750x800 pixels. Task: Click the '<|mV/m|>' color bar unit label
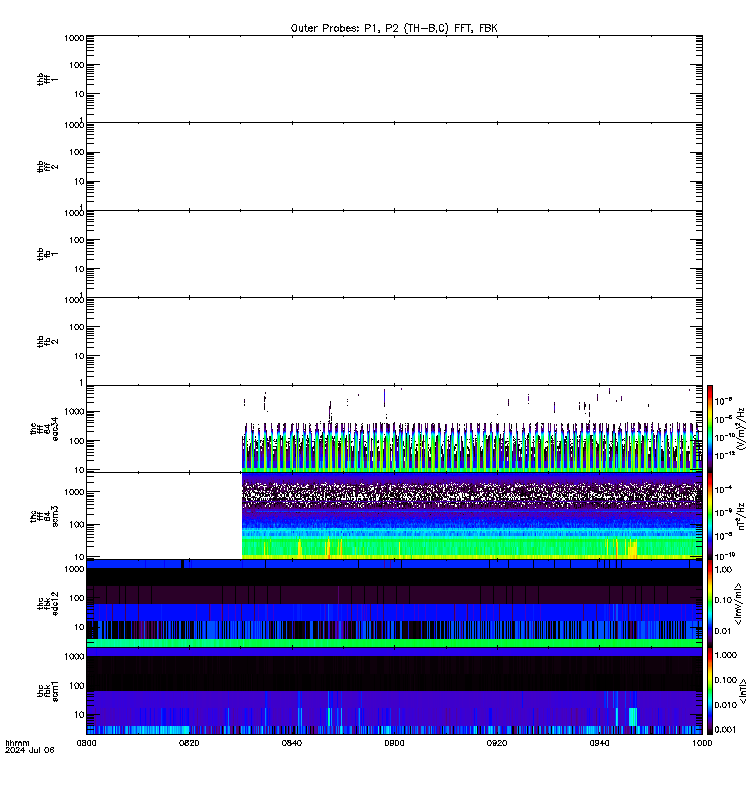point(738,603)
